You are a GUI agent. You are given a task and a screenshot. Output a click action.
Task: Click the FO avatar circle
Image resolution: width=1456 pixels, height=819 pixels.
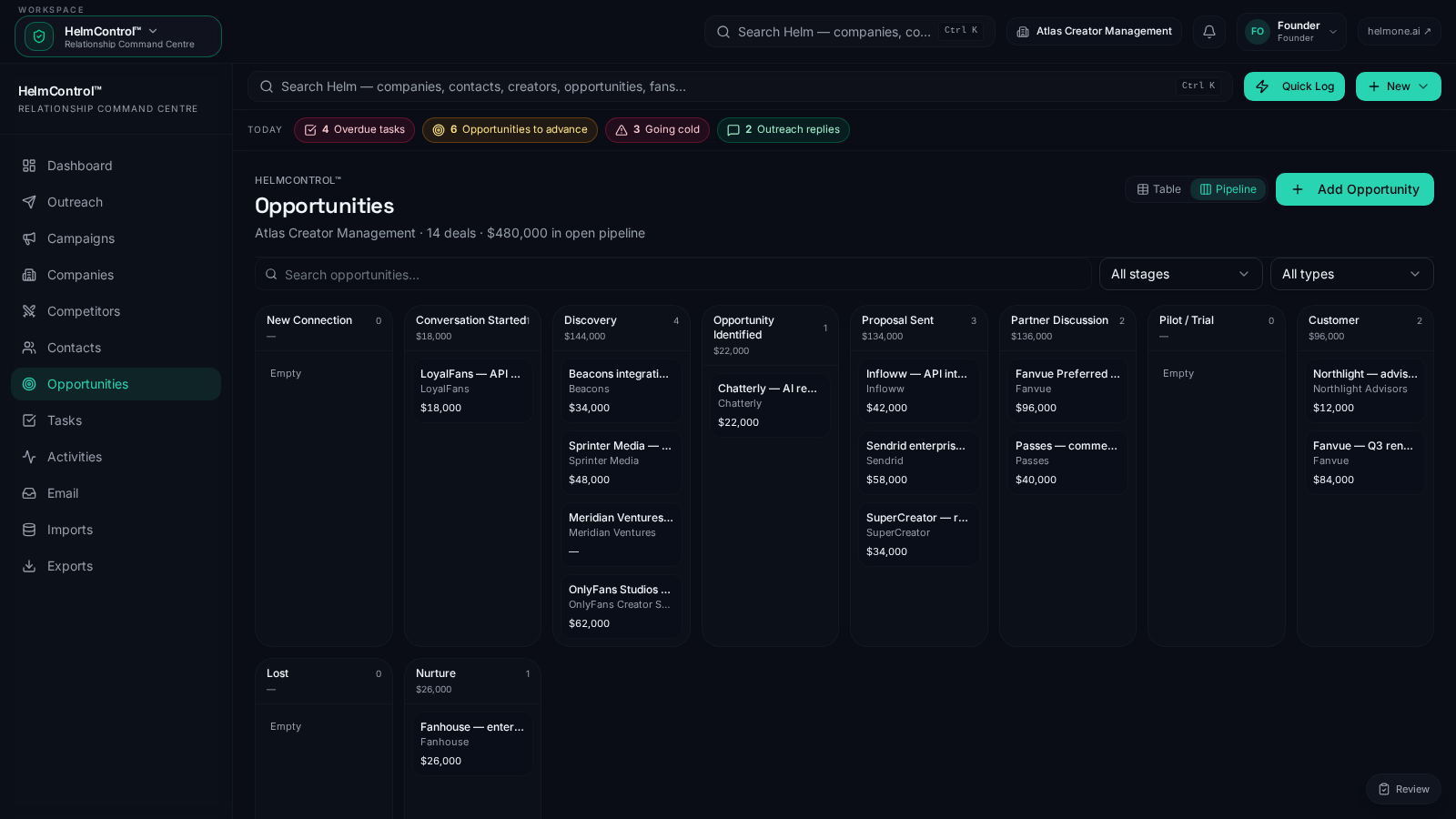point(1258,32)
